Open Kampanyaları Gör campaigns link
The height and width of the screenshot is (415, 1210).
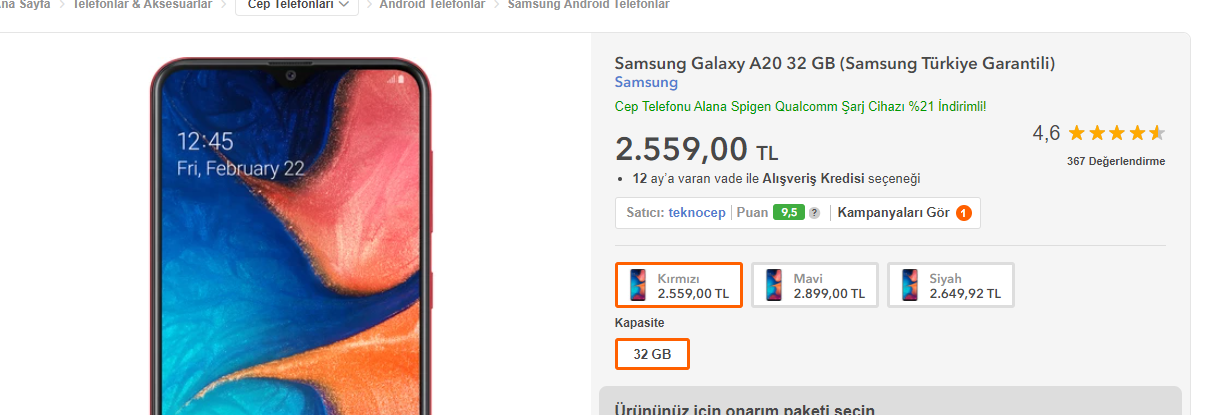coord(893,212)
